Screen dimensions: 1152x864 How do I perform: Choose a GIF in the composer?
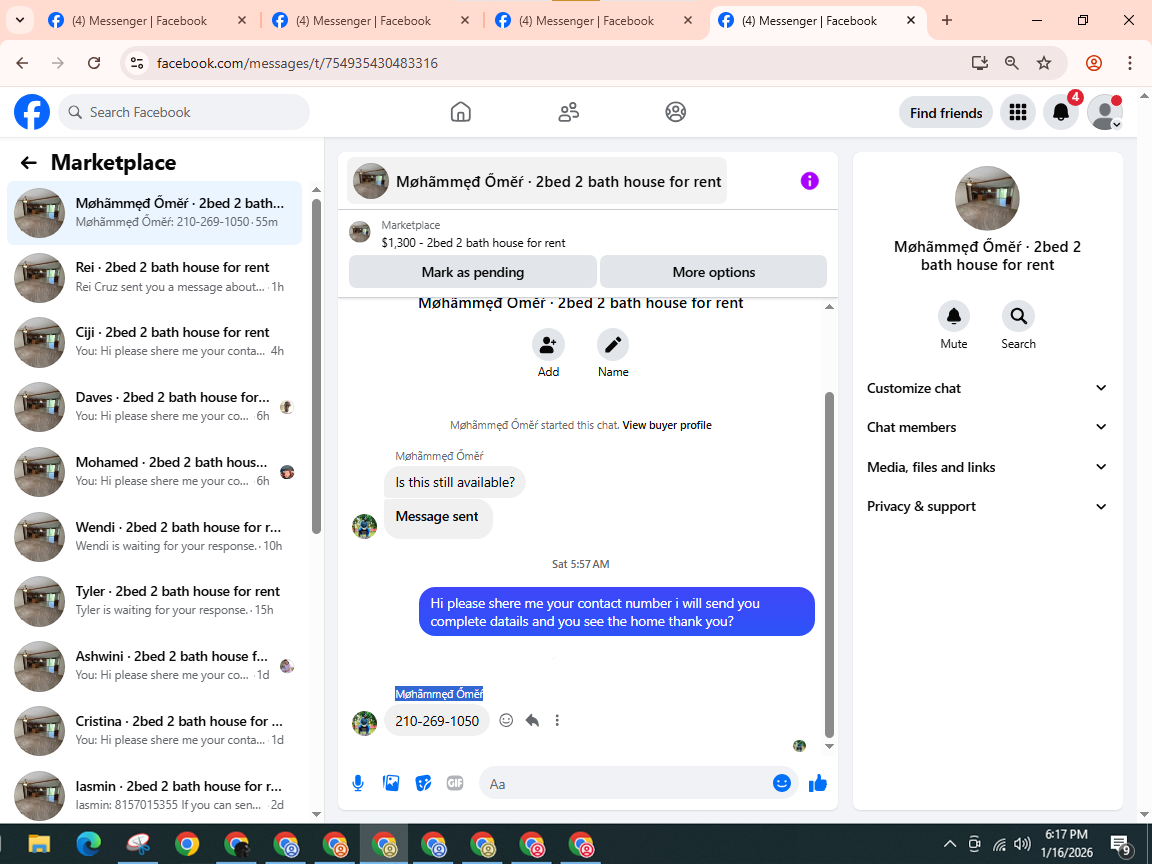(x=456, y=783)
